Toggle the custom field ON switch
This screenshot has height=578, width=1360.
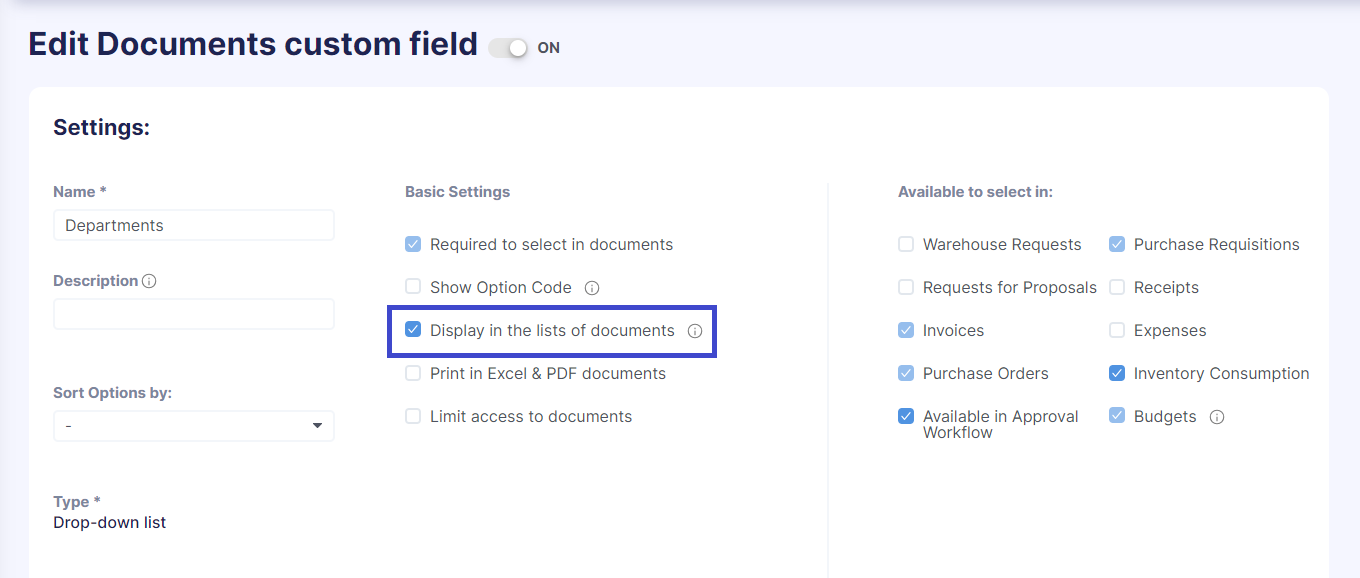click(509, 47)
